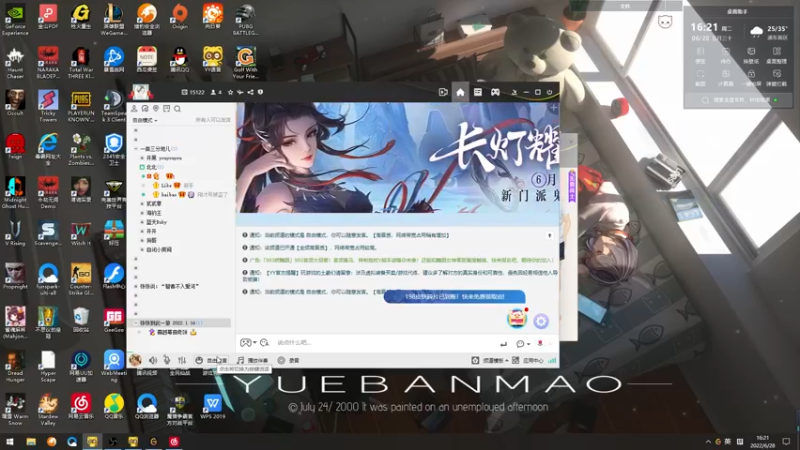
Task: Open Counter-Strike desktop shortcut
Action: click(81, 279)
